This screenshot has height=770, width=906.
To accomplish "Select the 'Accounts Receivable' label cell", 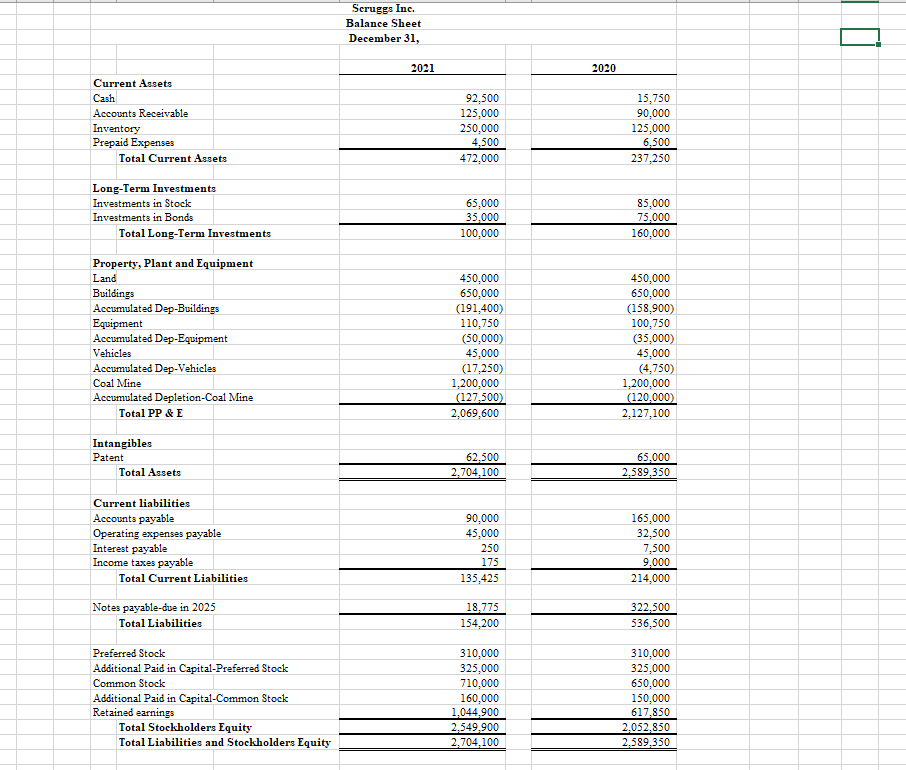I will tap(140, 113).
